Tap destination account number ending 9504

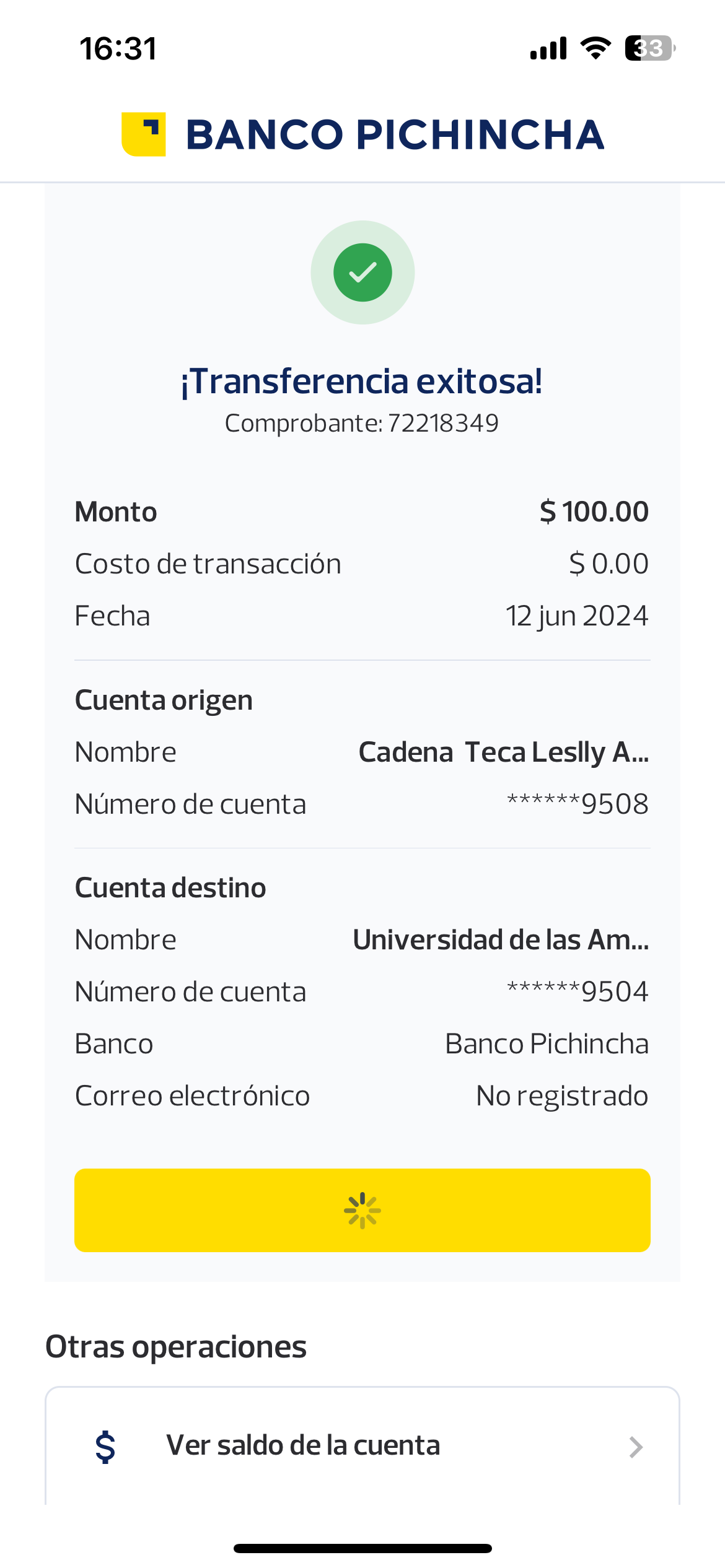(x=578, y=992)
